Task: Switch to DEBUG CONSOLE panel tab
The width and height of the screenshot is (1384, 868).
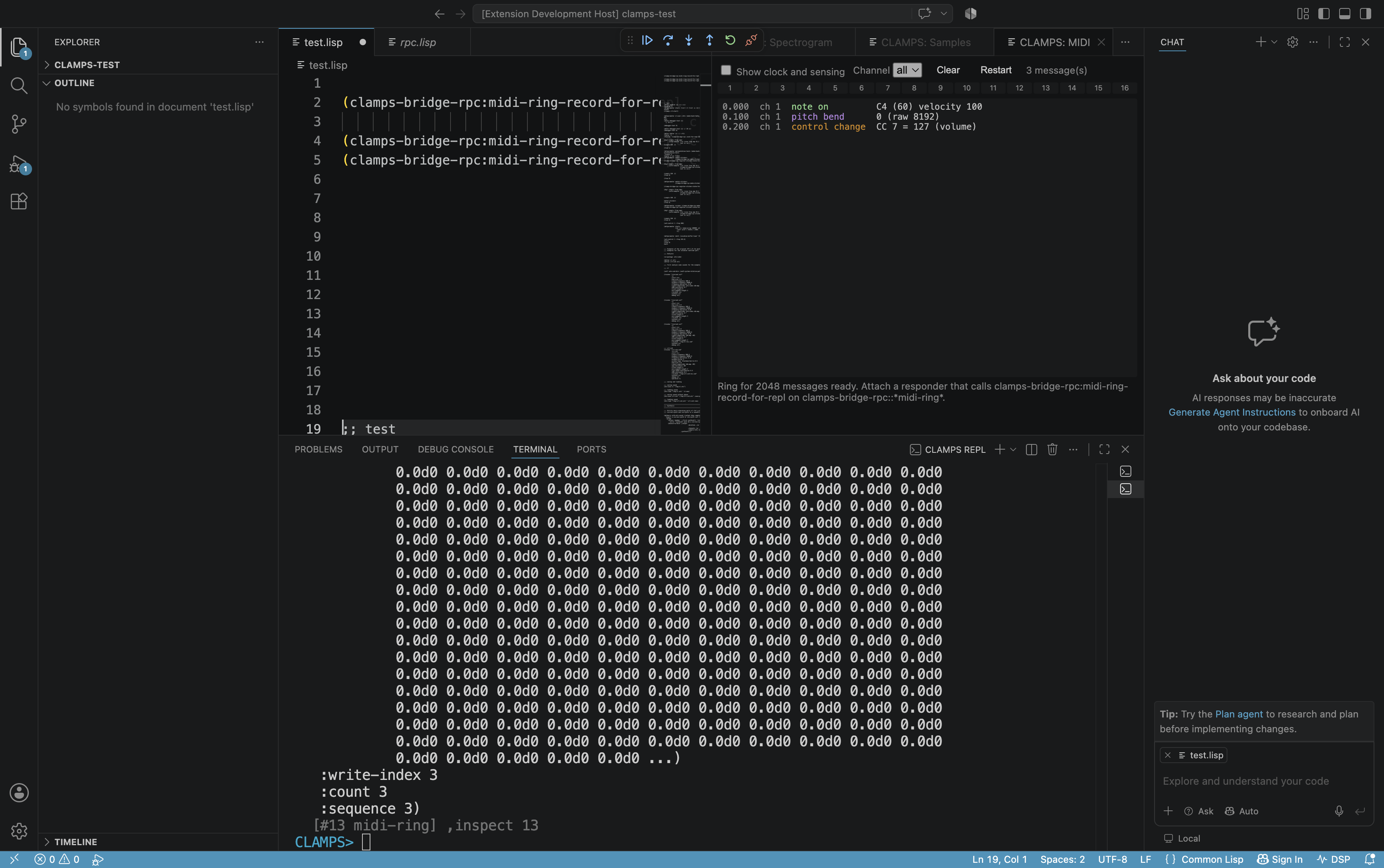Action: tap(455, 450)
